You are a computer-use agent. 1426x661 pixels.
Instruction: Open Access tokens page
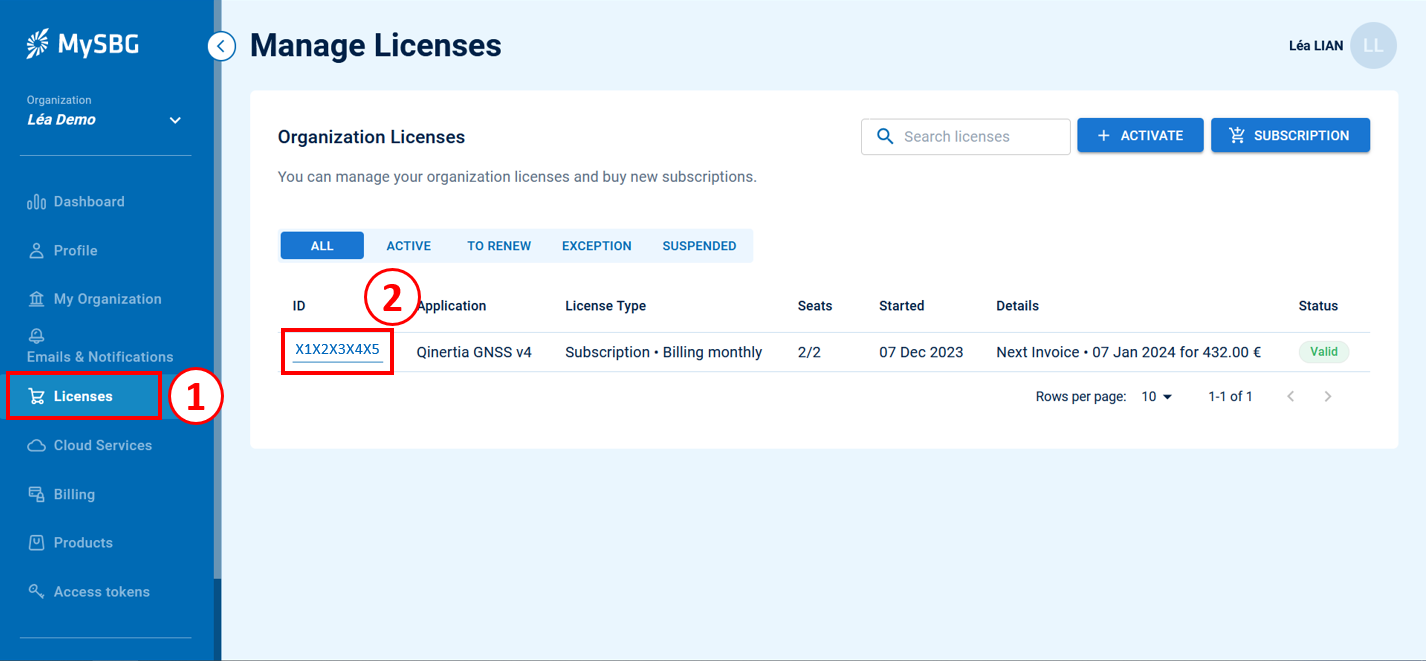coord(101,592)
